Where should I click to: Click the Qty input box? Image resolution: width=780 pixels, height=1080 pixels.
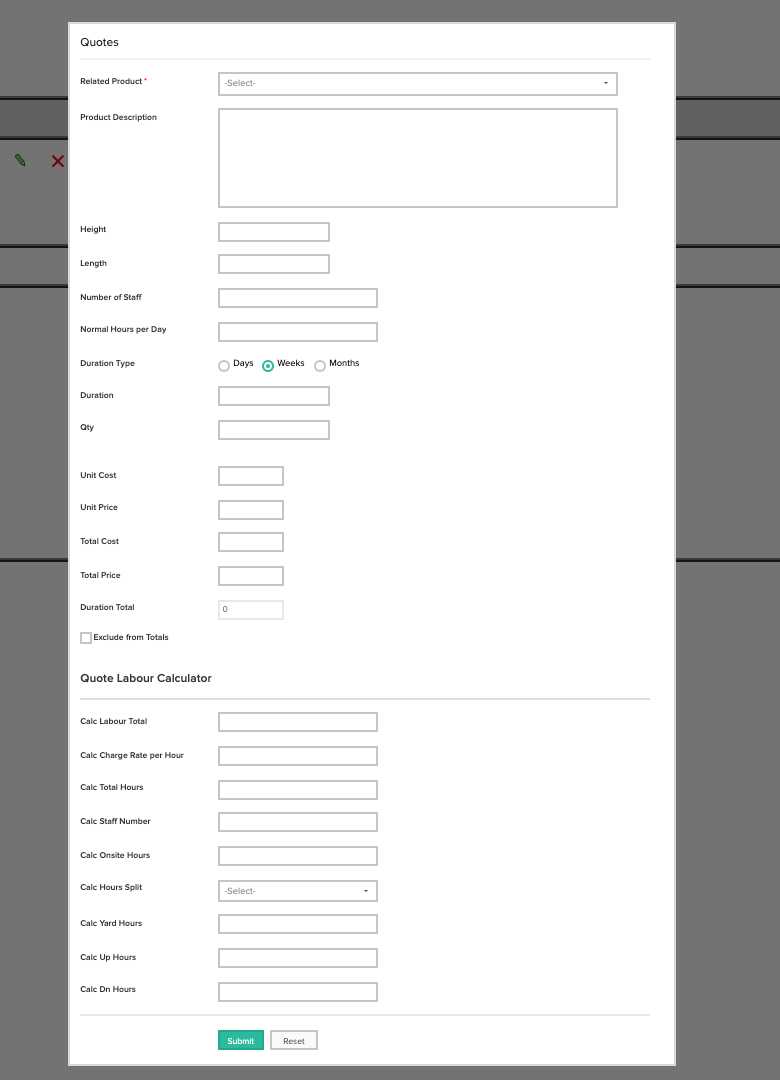click(274, 430)
